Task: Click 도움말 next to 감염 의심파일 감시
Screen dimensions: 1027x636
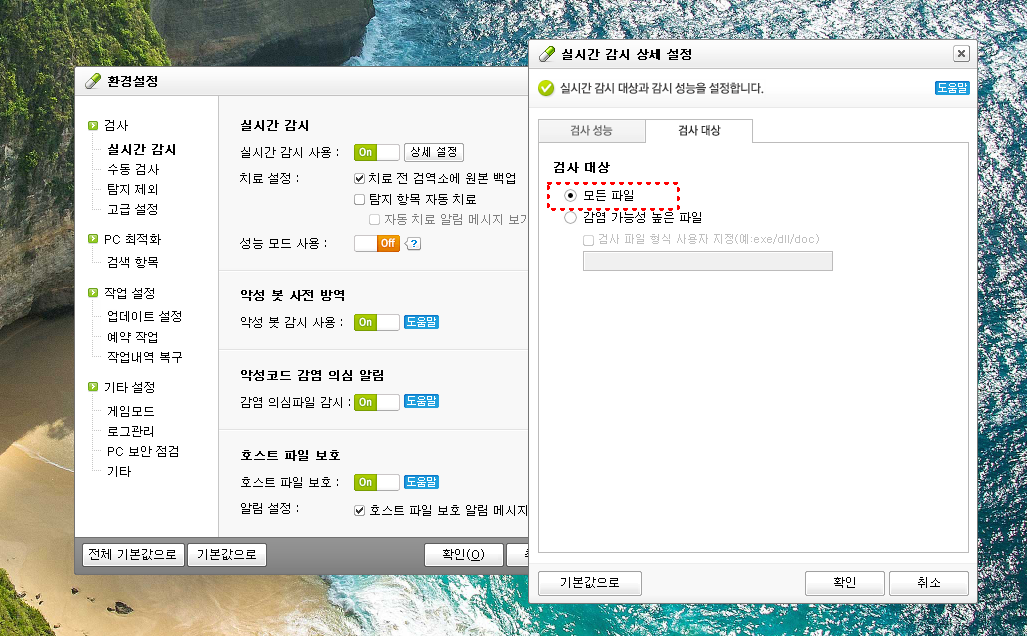Action: coord(421,401)
